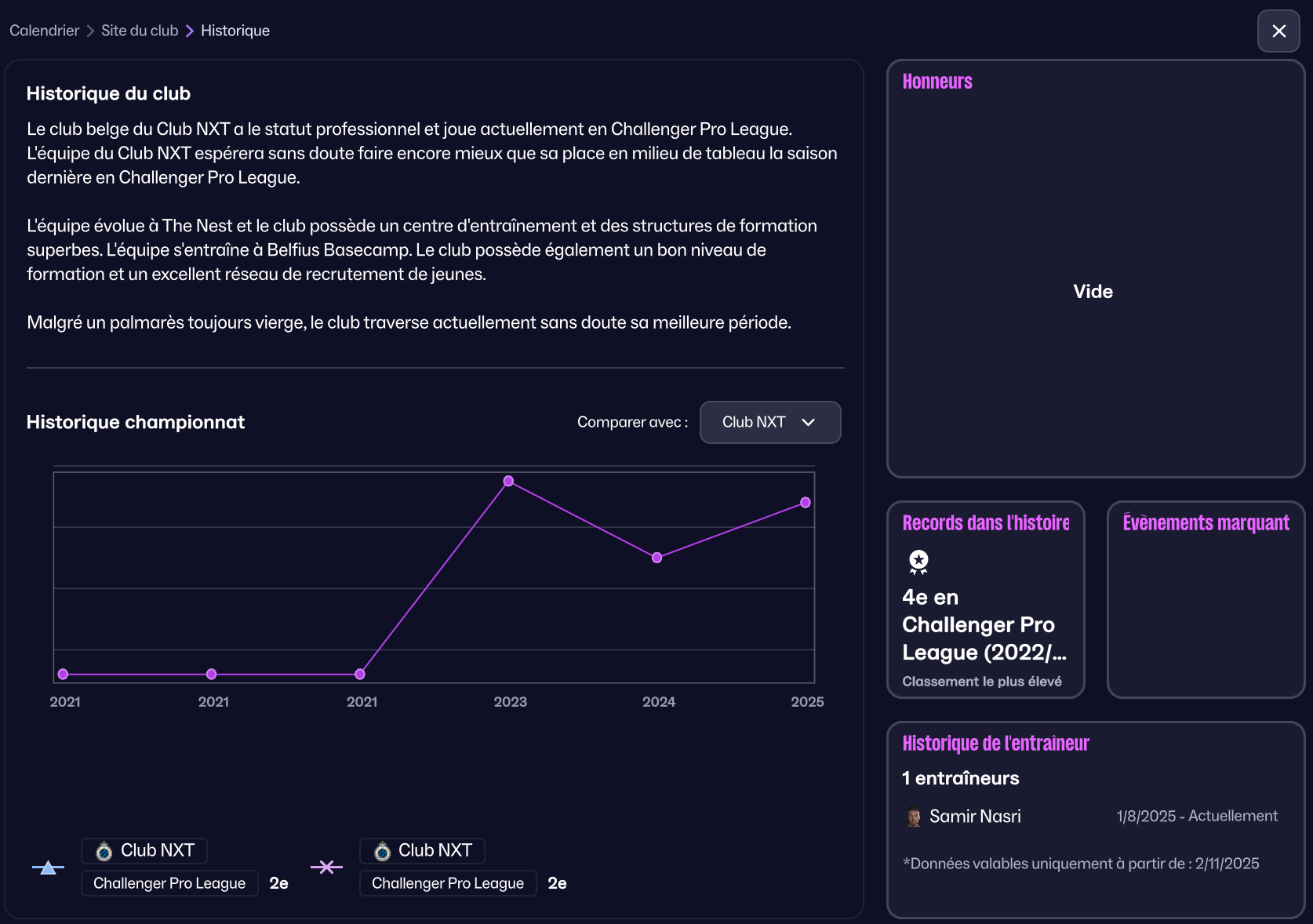Click the first Challenger Pro League legend tag
Image resolution: width=1313 pixels, height=924 pixels.
pyautogui.click(x=169, y=883)
